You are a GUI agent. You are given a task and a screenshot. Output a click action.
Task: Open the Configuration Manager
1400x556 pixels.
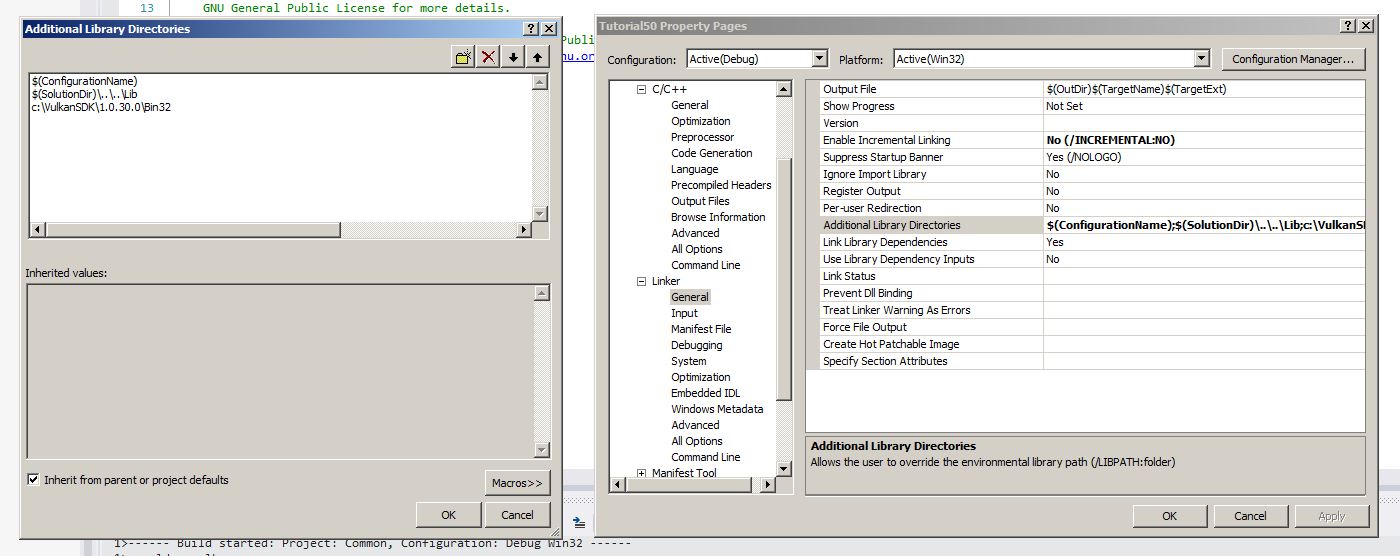point(1292,59)
